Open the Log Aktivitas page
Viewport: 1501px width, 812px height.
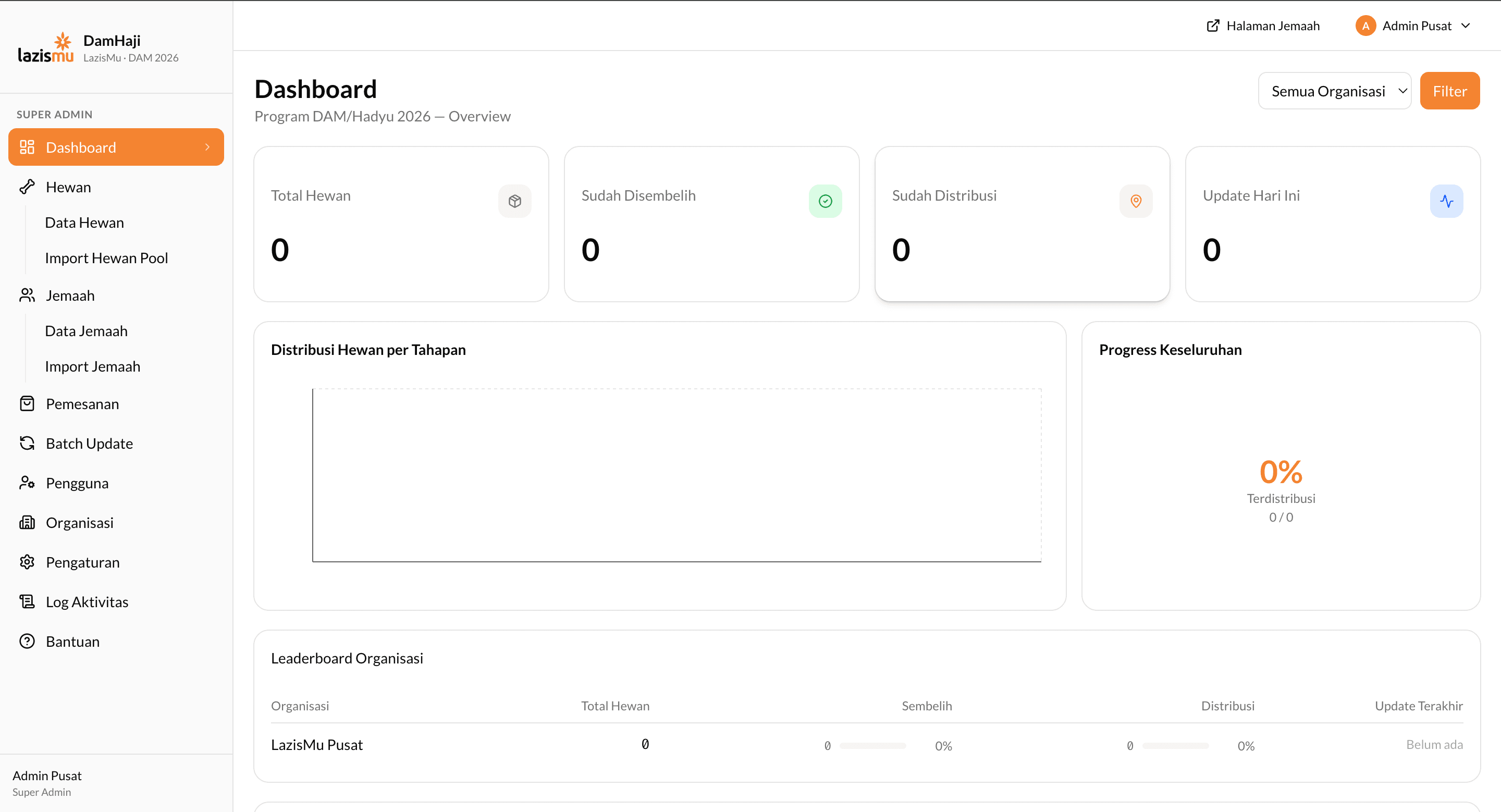[116, 602]
